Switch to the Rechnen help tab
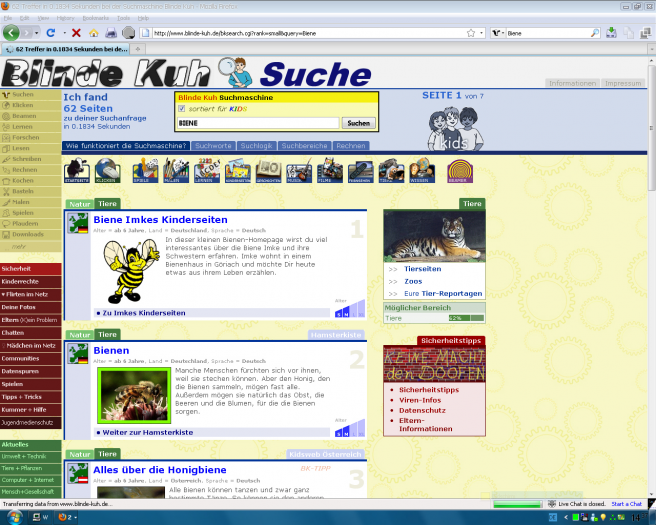The height and width of the screenshot is (525, 656). click(351, 146)
